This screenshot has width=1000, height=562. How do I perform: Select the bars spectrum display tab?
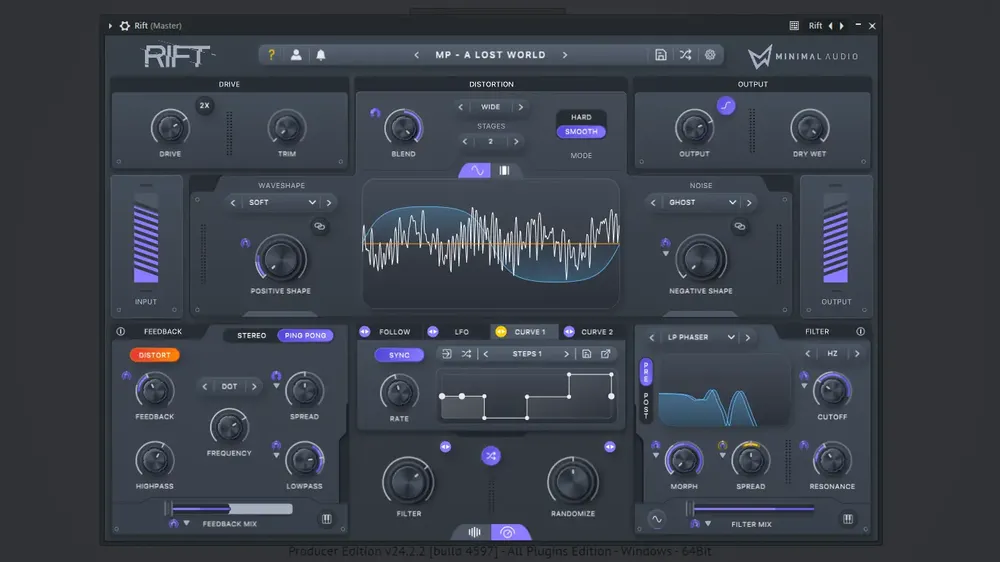(x=504, y=170)
